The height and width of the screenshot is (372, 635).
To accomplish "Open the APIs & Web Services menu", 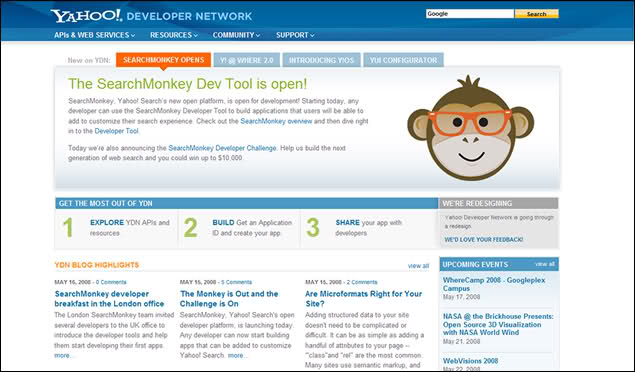I will tap(94, 35).
